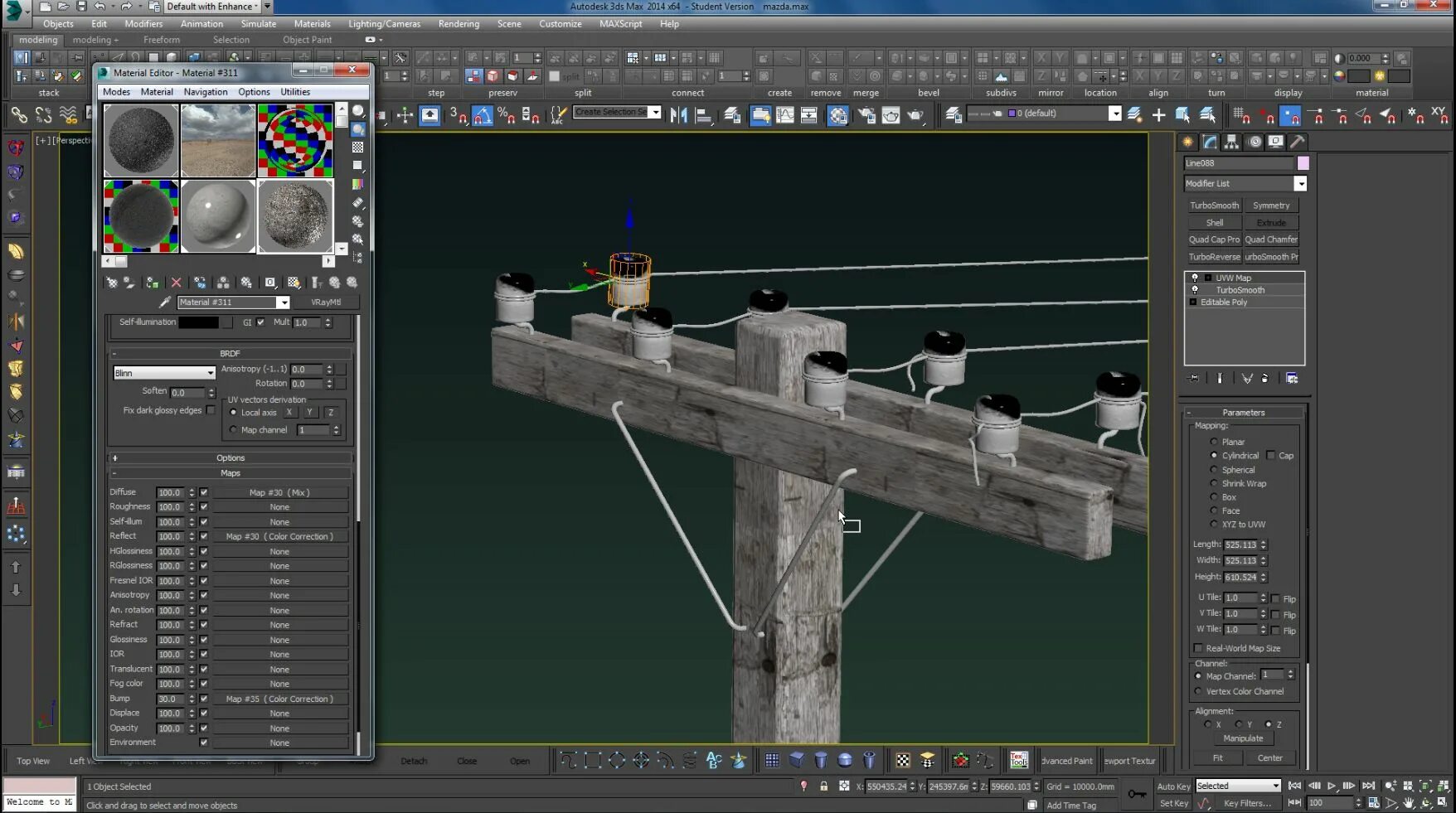This screenshot has width=1456, height=813.
Task: Pick material from object with eyedropper
Action: pyautogui.click(x=165, y=302)
